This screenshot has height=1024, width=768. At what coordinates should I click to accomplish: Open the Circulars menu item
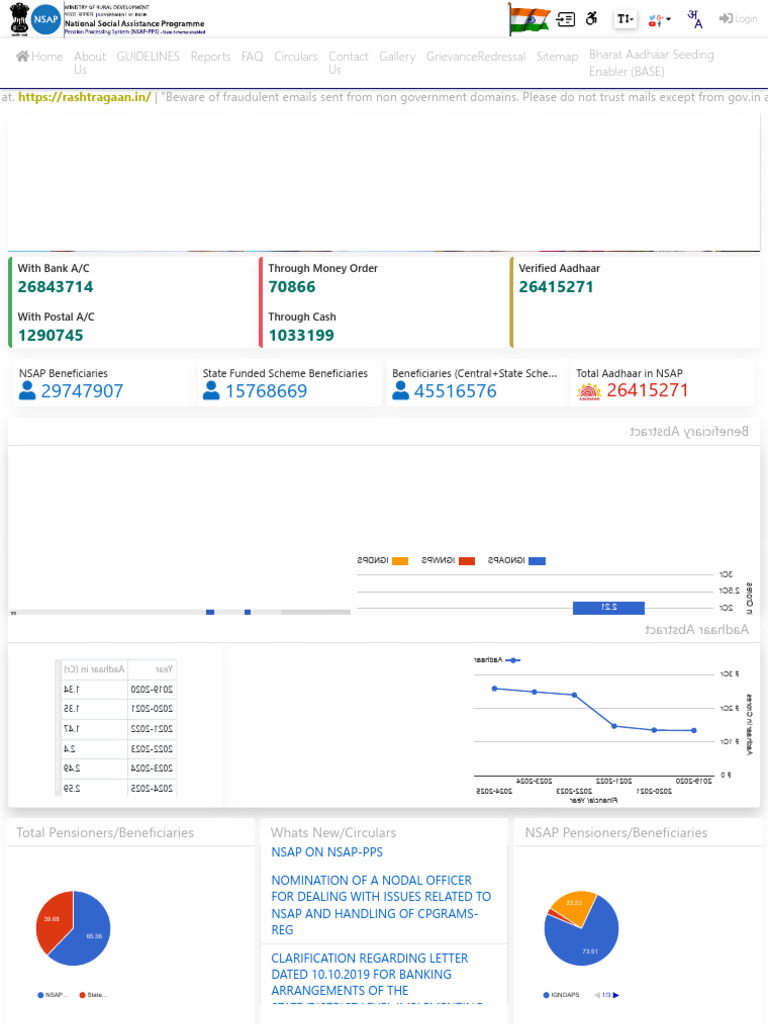click(295, 57)
